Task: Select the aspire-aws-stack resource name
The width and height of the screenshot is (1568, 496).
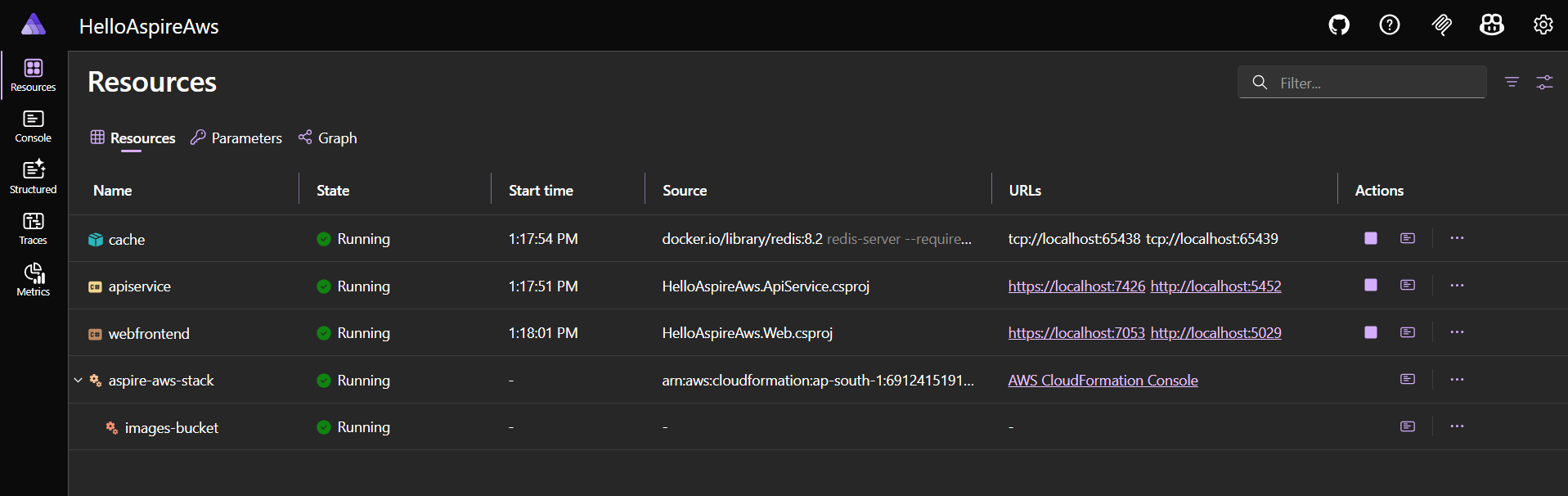Action: [161, 380]
